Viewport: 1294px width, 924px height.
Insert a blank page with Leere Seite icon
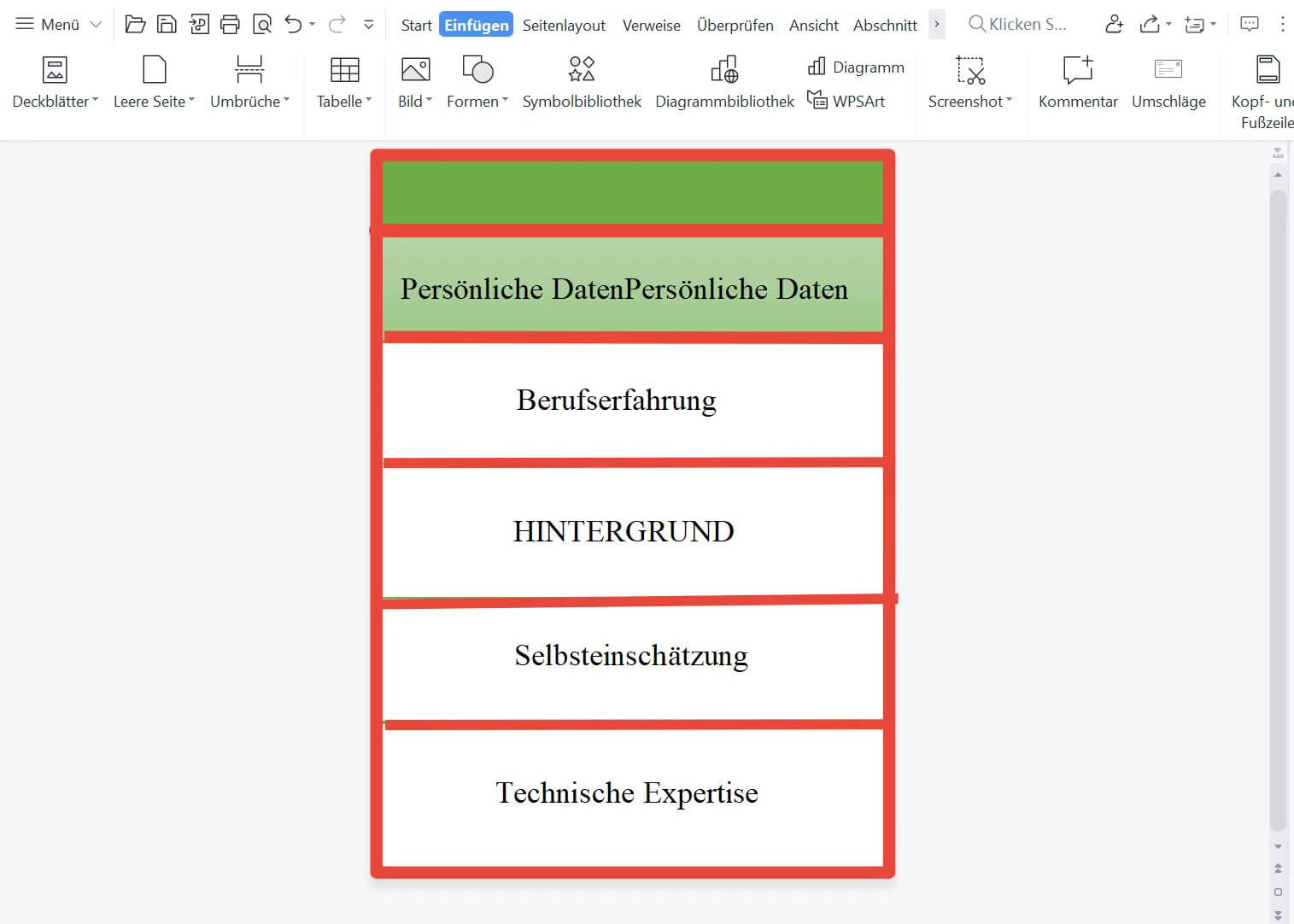click(x=154, y=70)
